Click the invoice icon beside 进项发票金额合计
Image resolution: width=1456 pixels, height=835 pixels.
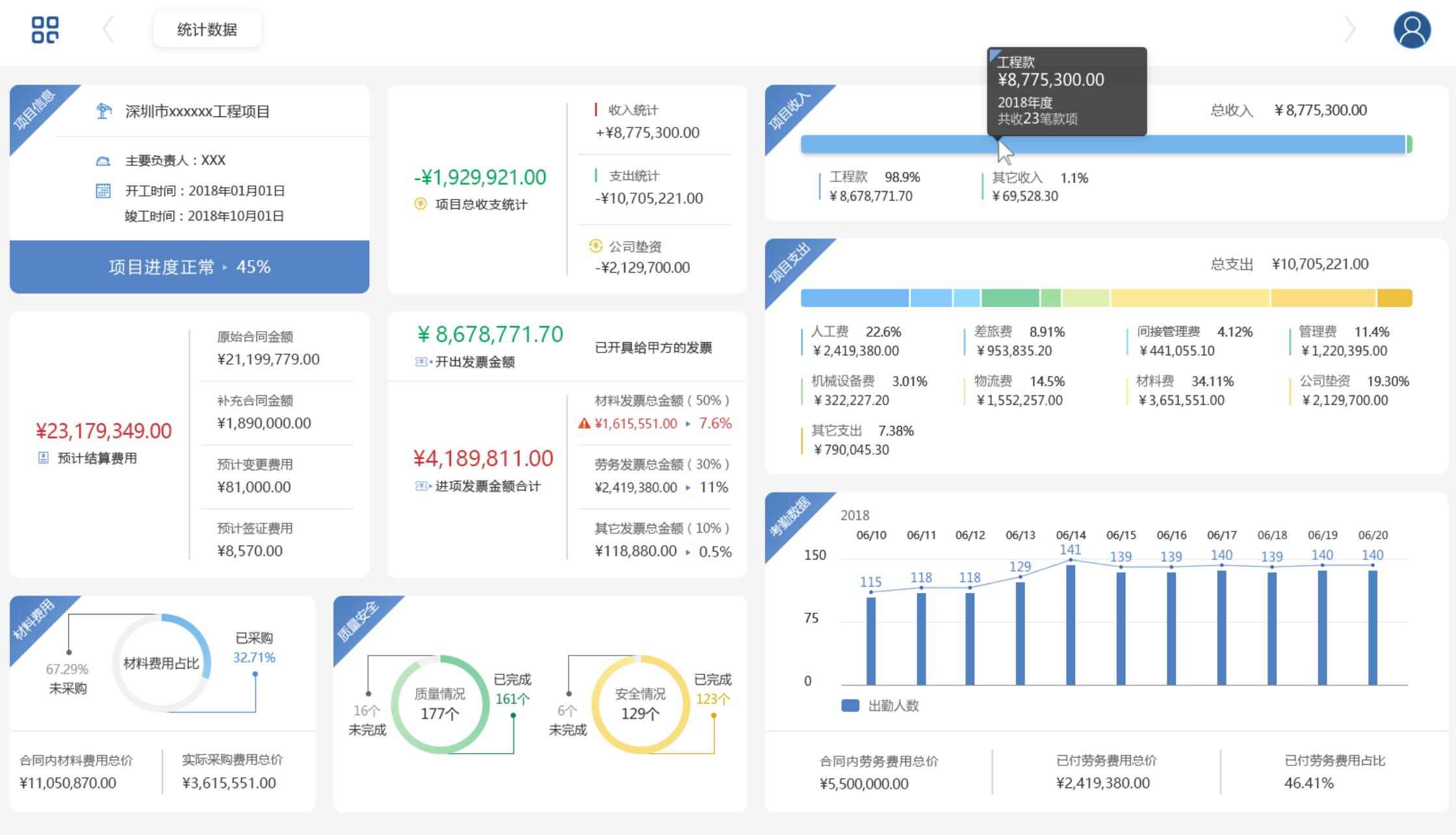(423, 486)
